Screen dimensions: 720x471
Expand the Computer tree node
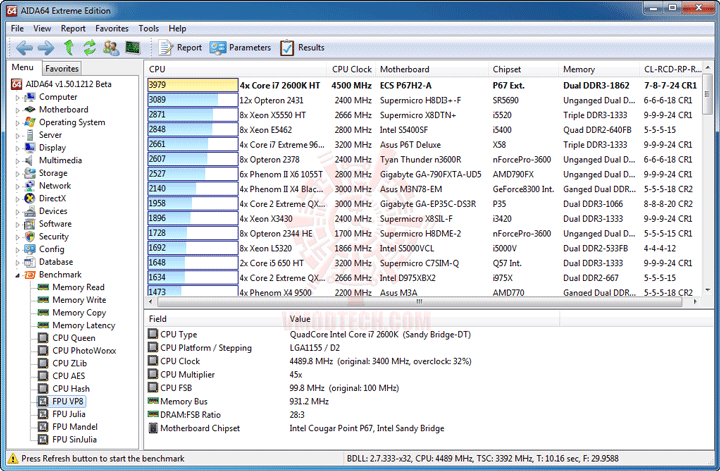17,97
